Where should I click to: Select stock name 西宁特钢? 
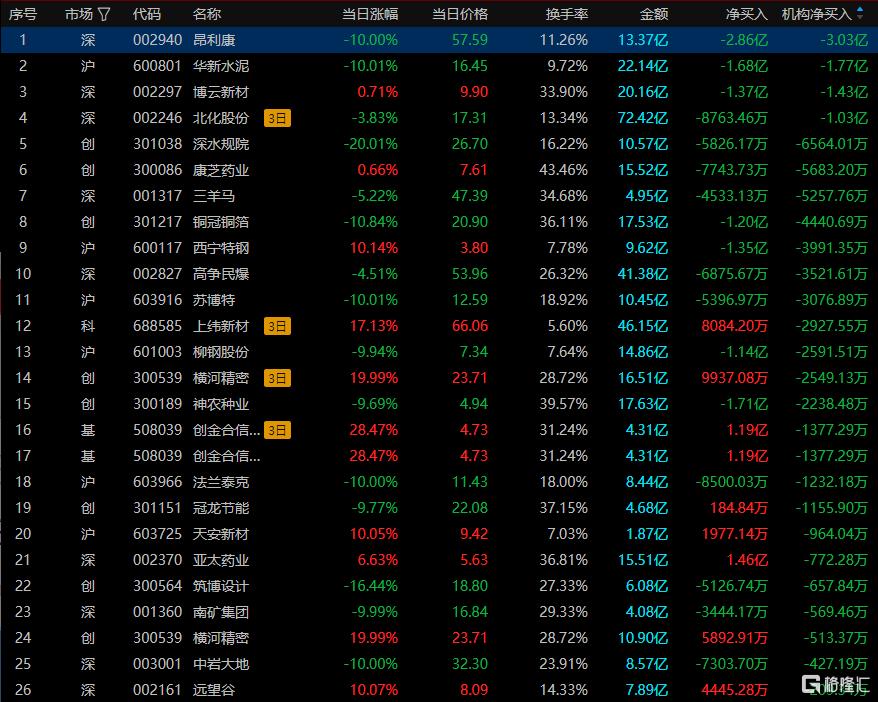tap(221, 248)
